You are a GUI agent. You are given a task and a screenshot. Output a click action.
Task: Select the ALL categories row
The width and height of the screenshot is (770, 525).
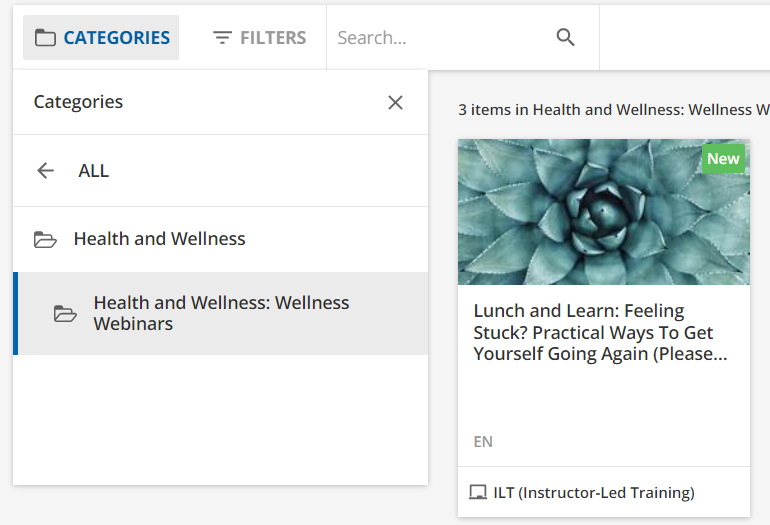point(220,171)
